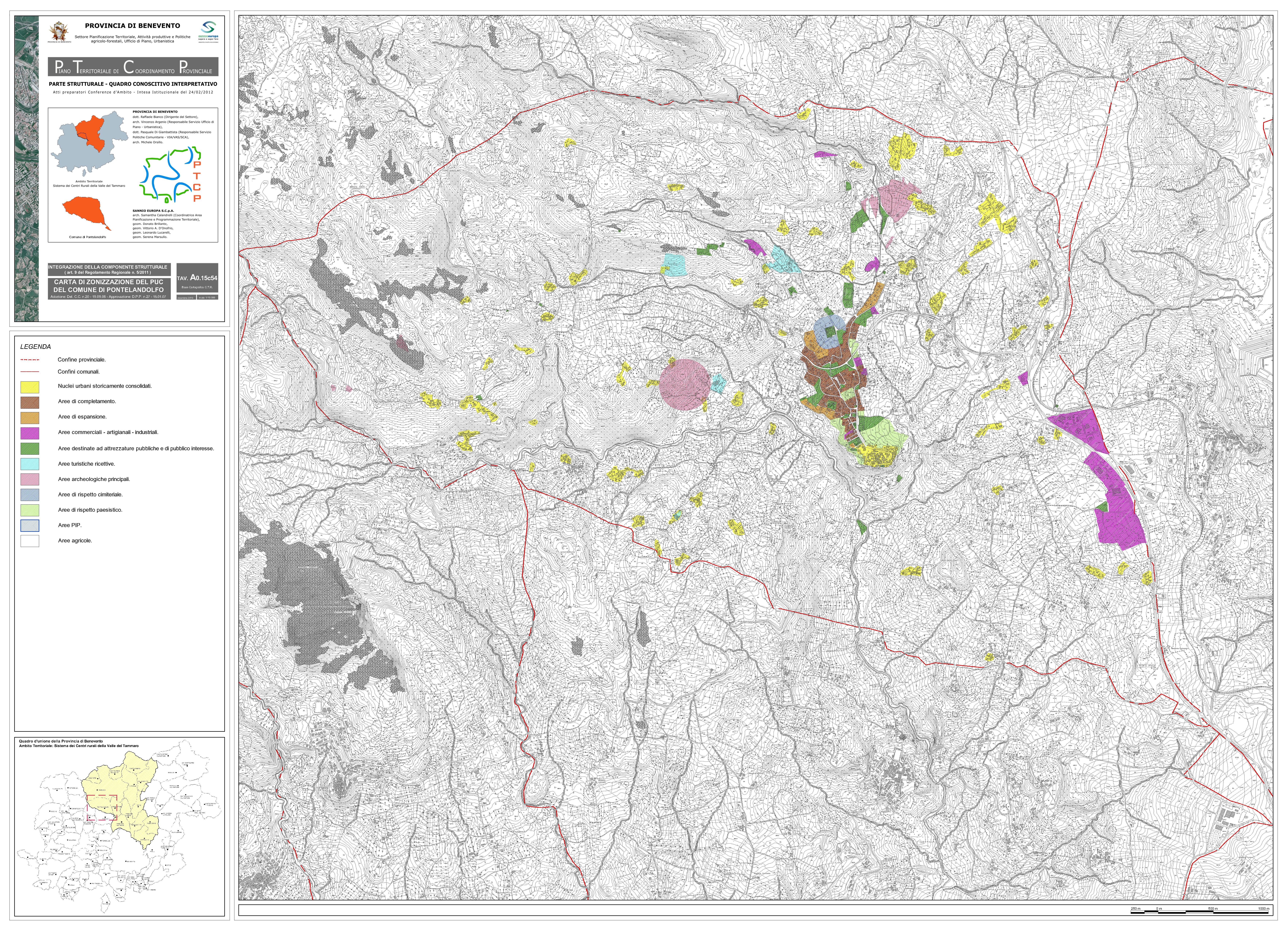This screenshot has height=932, width=1288.
Task: Click 'geom. Donato Brillante' credit line
Action: [150, 224]
